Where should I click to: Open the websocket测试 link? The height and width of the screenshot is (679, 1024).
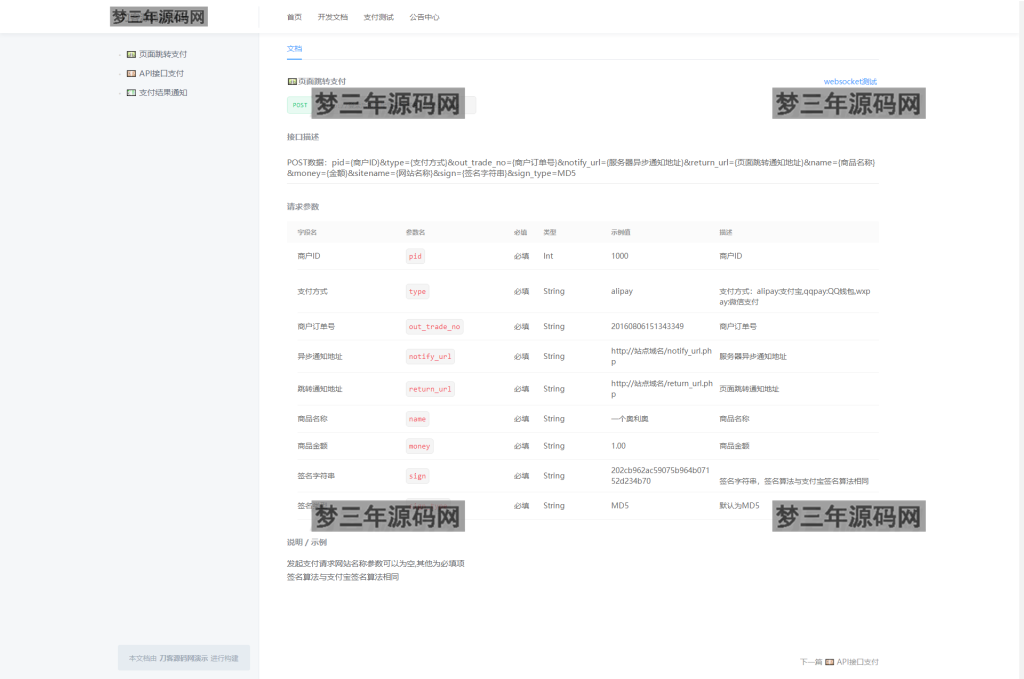tap(850, 82)
